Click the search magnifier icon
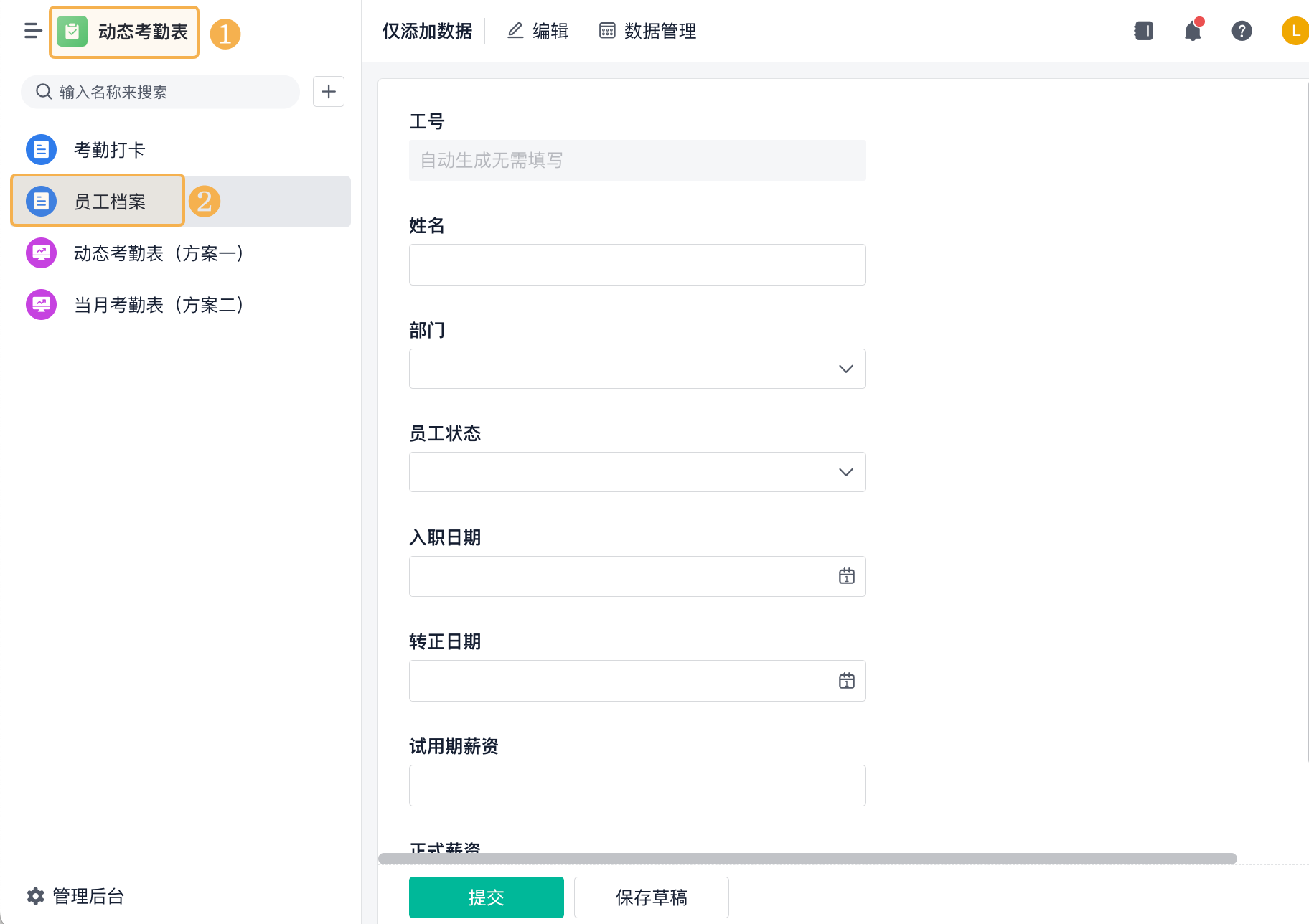This screenshot has height=924, width=1309. pos(44,92)
